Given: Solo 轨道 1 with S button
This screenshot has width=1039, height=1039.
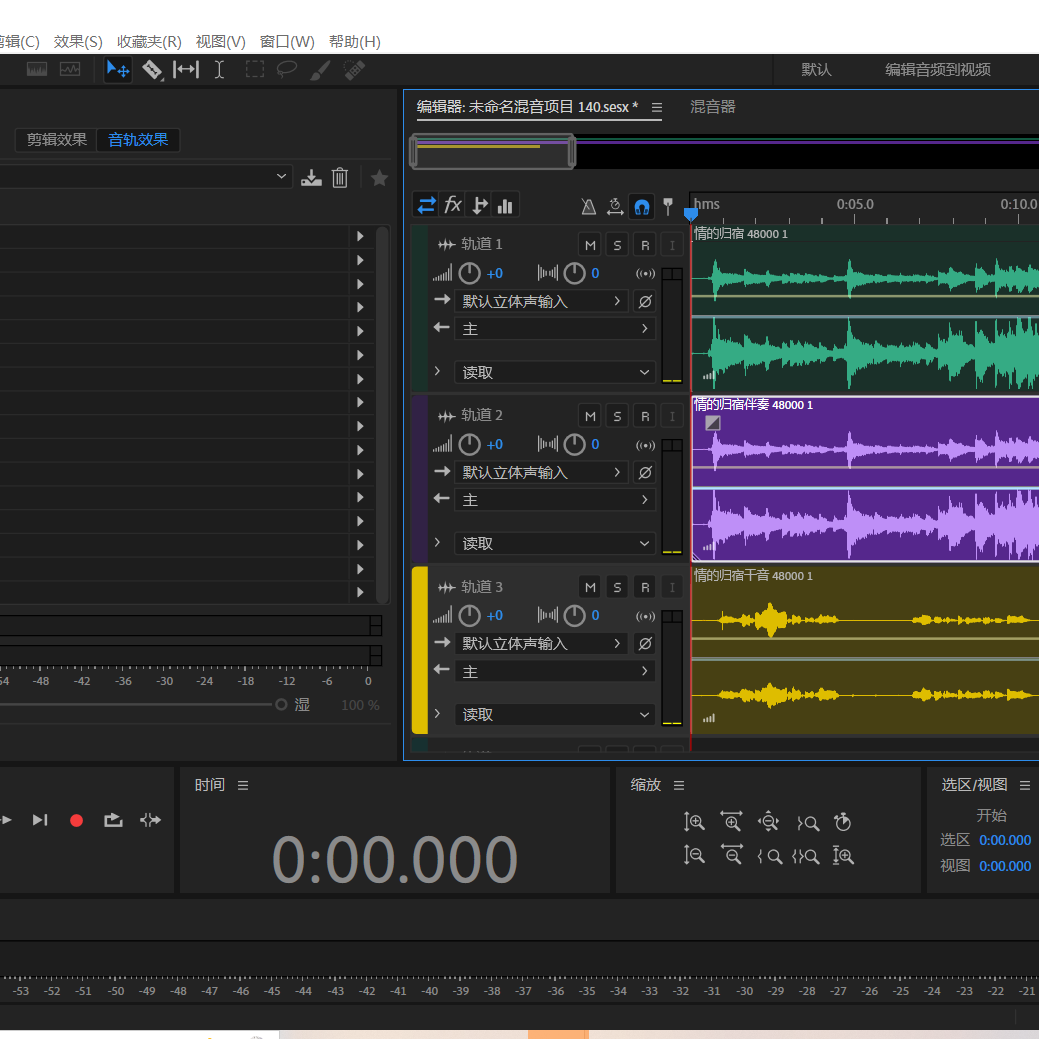Looking at the screenshot, I should (x=618, y=245).
